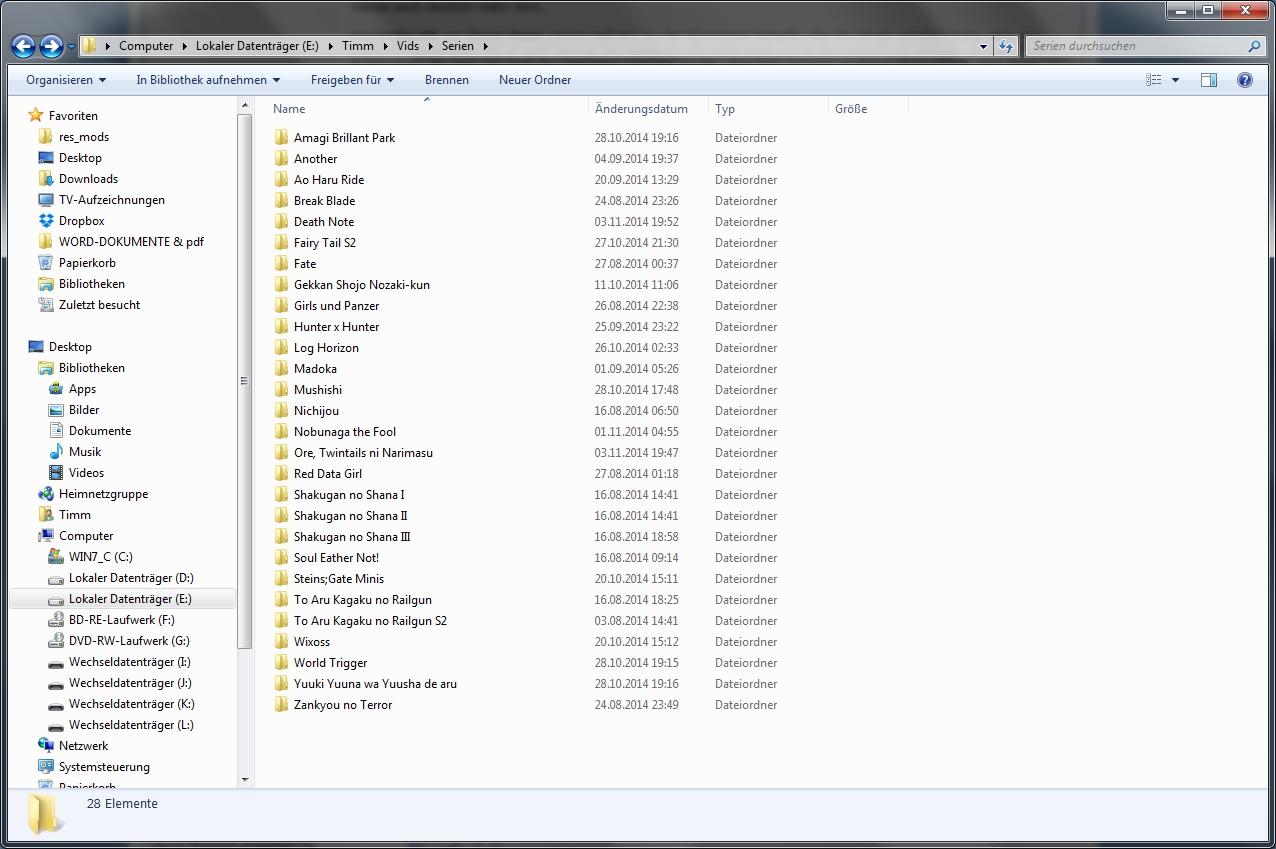Click the 'Timm' breadcrumb in address bar
Screen dimensions: 1276x849
click(x=358, y=46)
